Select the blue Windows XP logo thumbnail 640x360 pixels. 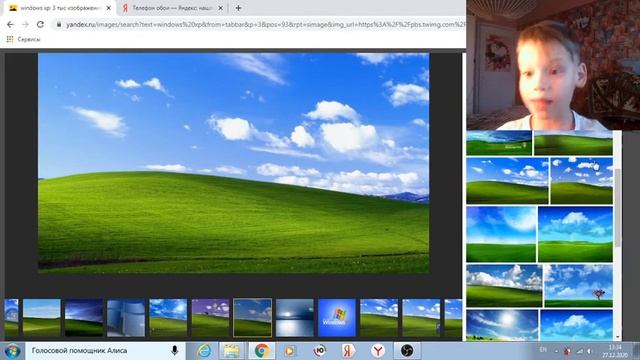[x=337, y=318]
